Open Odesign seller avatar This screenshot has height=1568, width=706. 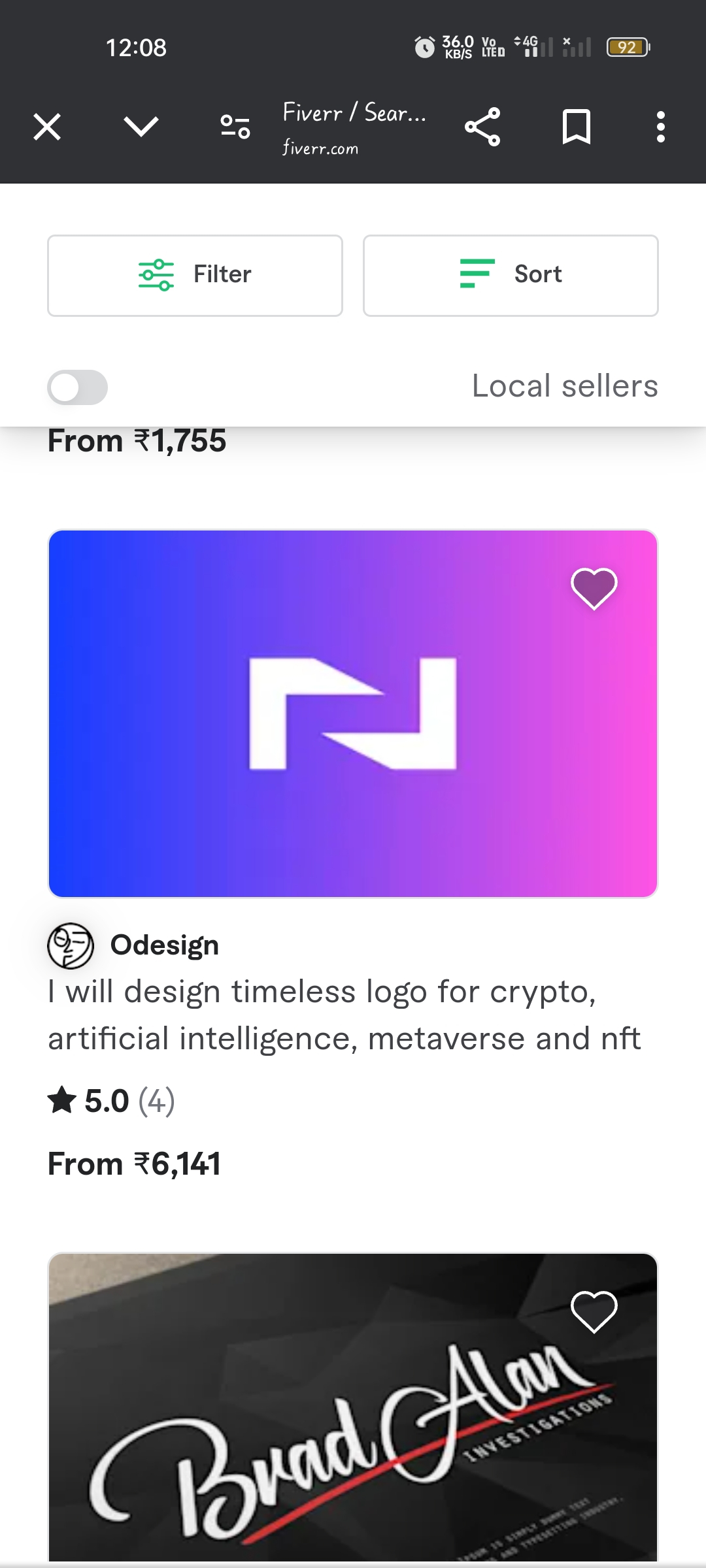click(71, 945)
